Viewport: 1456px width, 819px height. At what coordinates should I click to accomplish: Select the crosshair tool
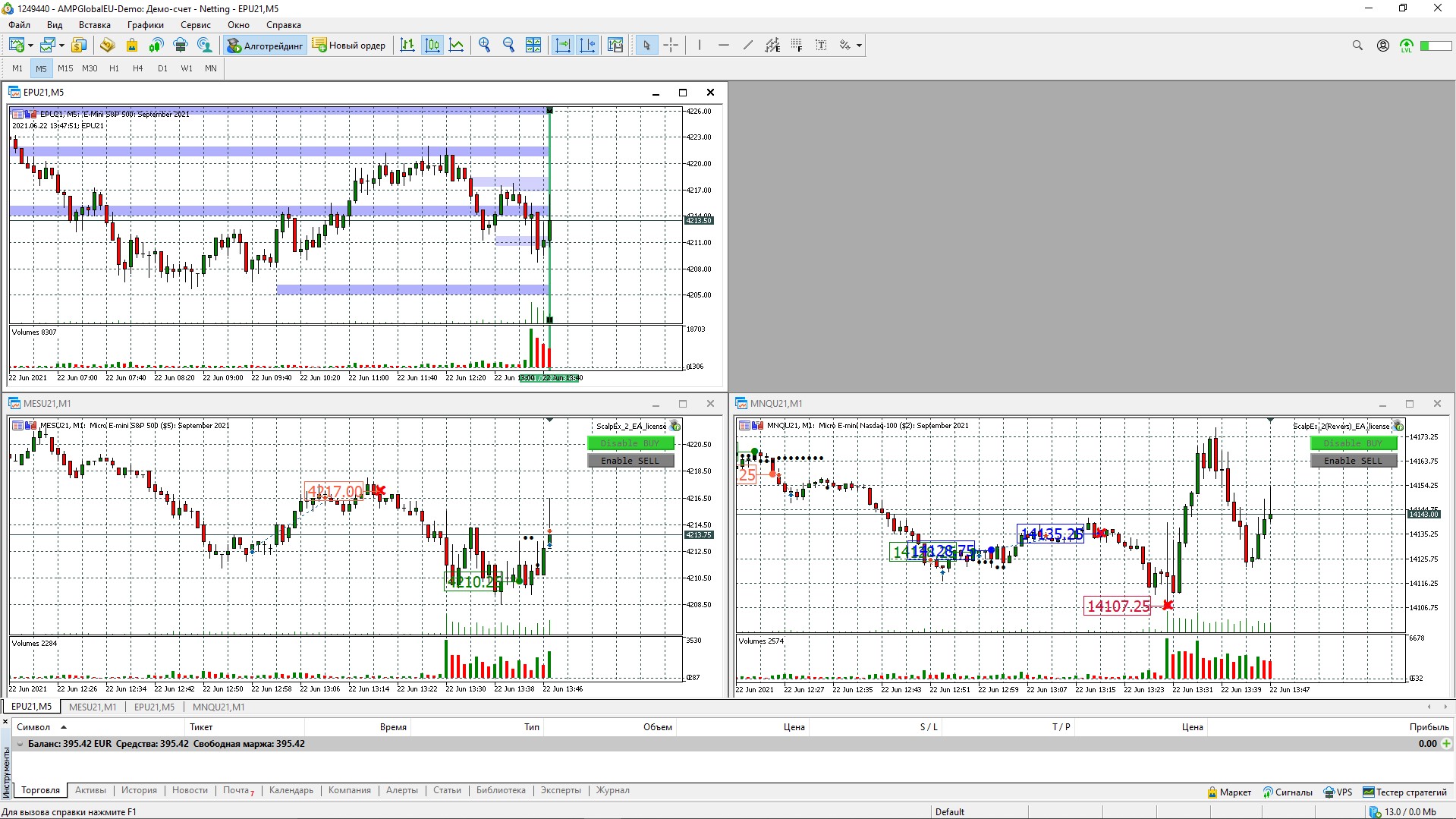[671, 46]
